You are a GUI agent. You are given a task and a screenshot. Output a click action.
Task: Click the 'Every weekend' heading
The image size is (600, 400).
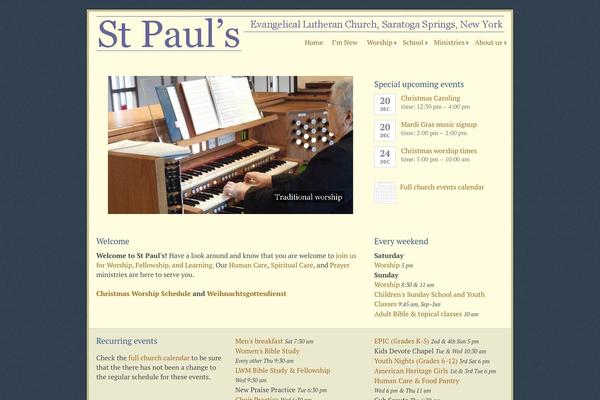(401, 242)
